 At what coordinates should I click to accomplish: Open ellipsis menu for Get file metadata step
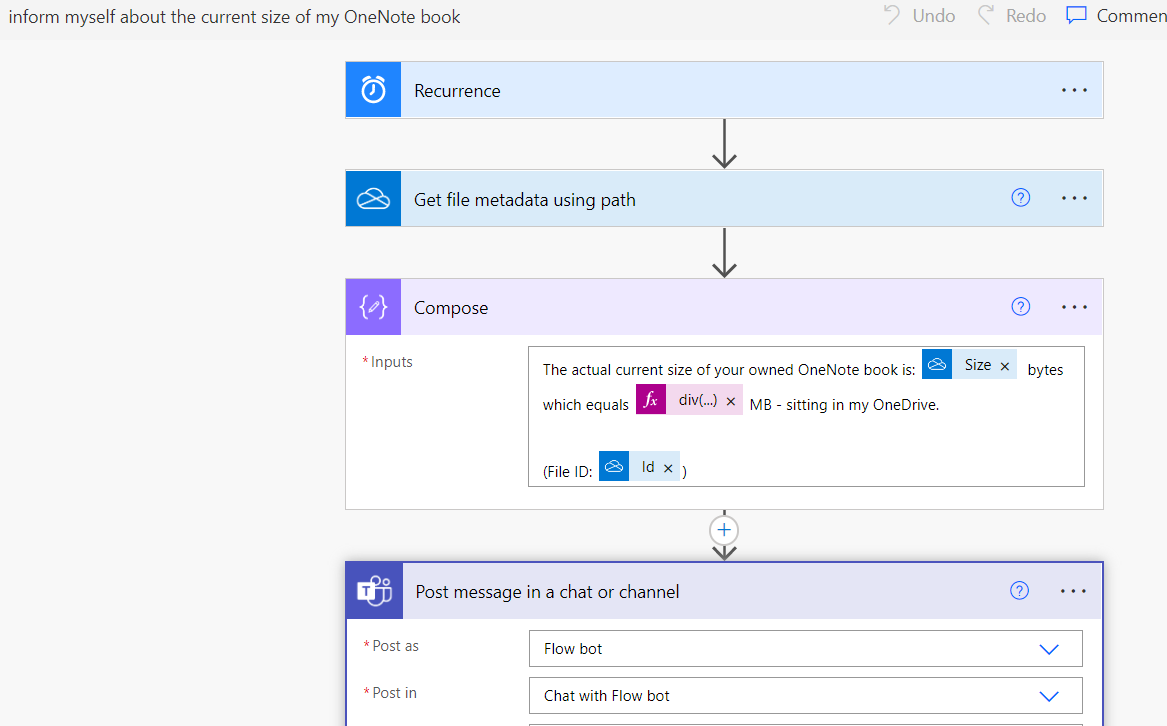click(1074, 198)
